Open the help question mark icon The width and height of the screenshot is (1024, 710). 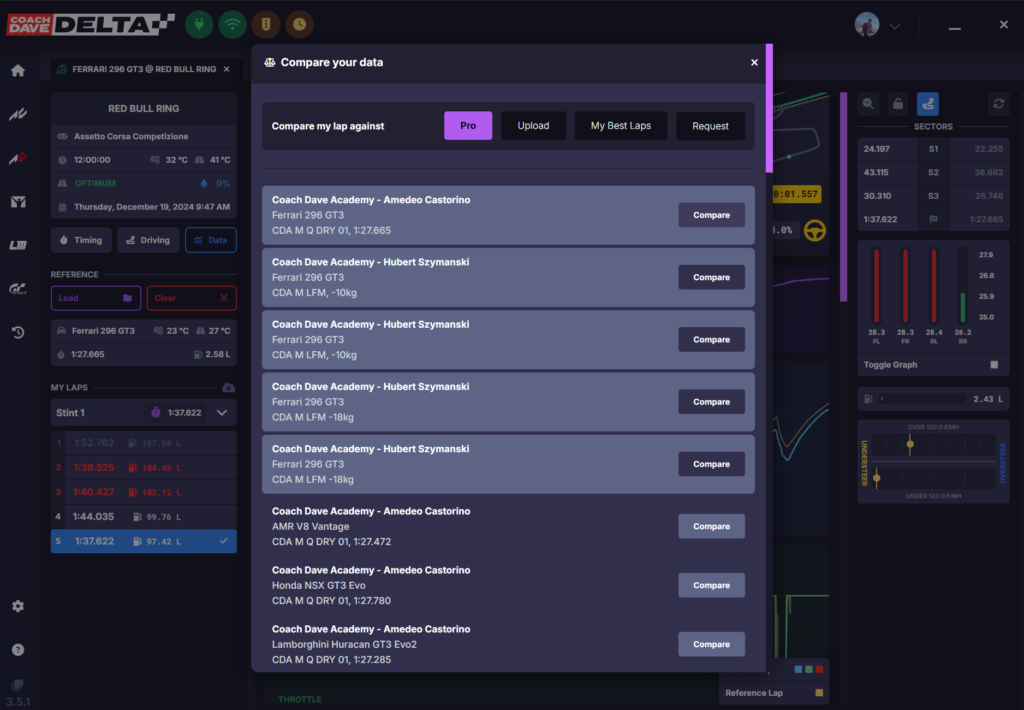(x=18, y=650)
